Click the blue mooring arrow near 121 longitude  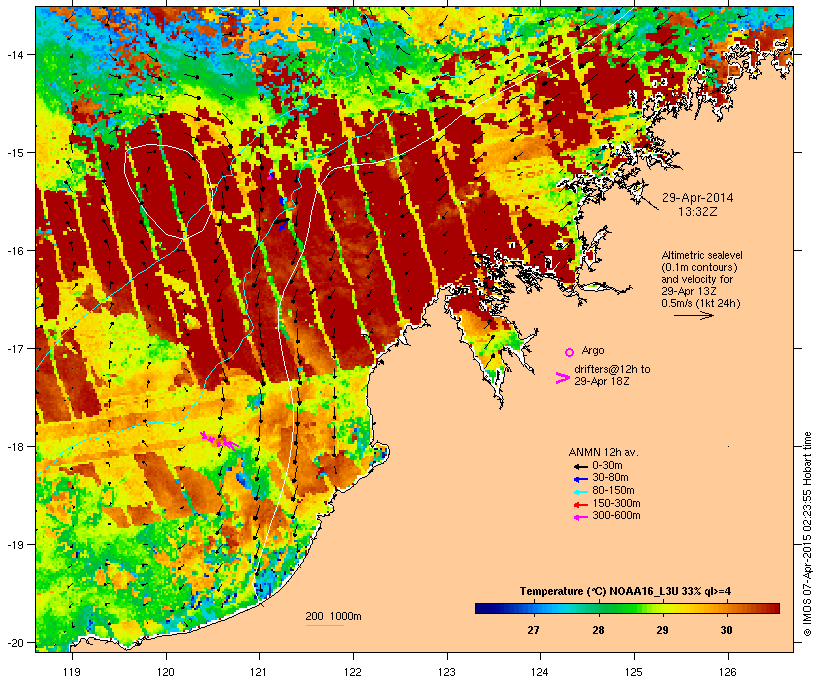tap(283, 226)
